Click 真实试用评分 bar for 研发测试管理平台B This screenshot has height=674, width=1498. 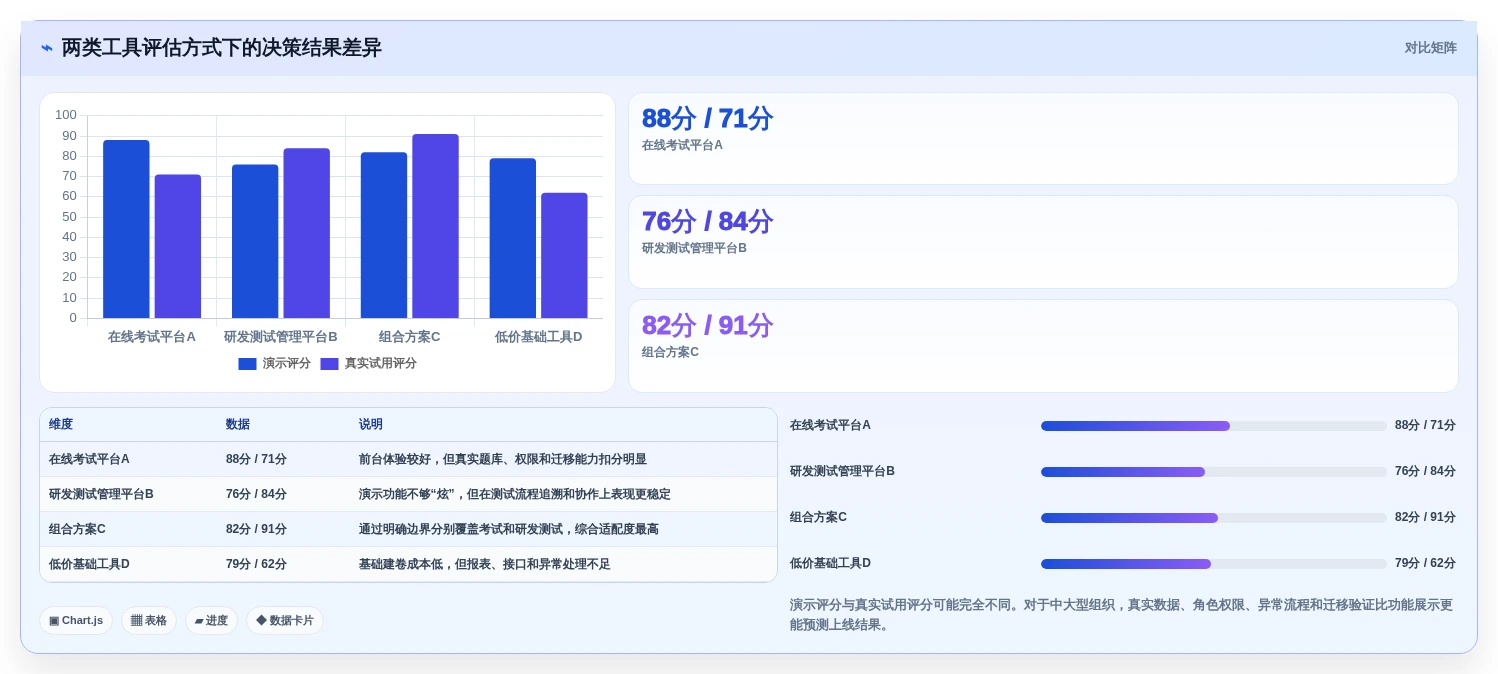click(x=307, y=233)
